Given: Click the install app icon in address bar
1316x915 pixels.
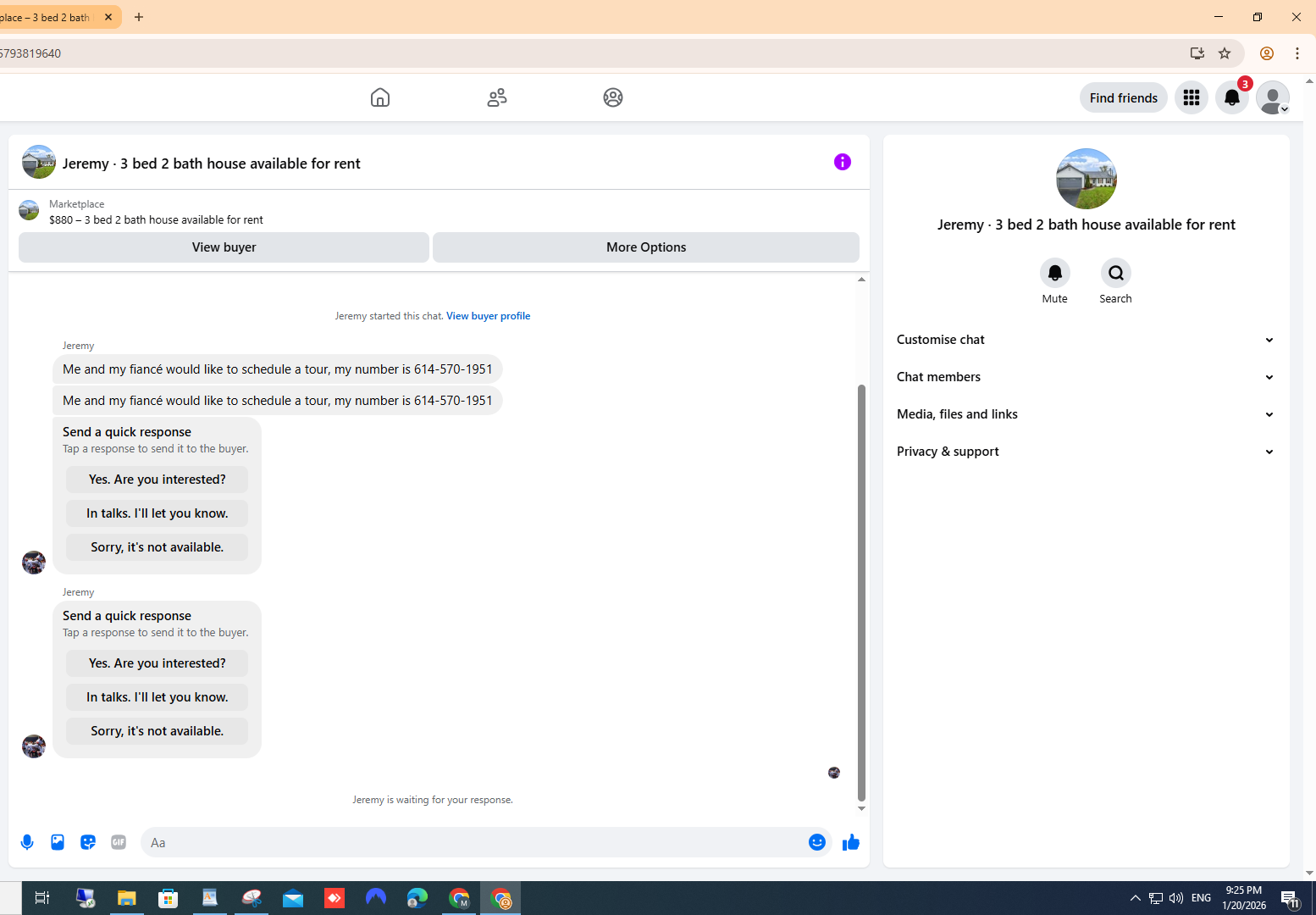Looking at the screenshot, I should coord(1197,53).
